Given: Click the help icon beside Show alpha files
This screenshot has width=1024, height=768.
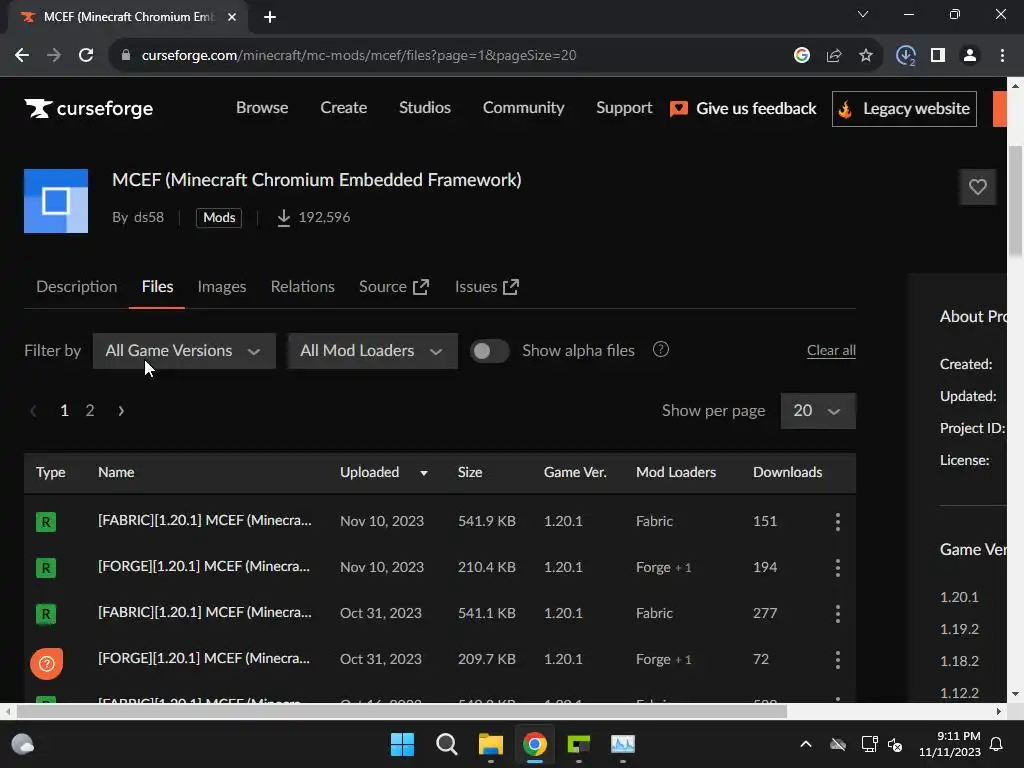Looking at the screenshot, I should 661,349.
